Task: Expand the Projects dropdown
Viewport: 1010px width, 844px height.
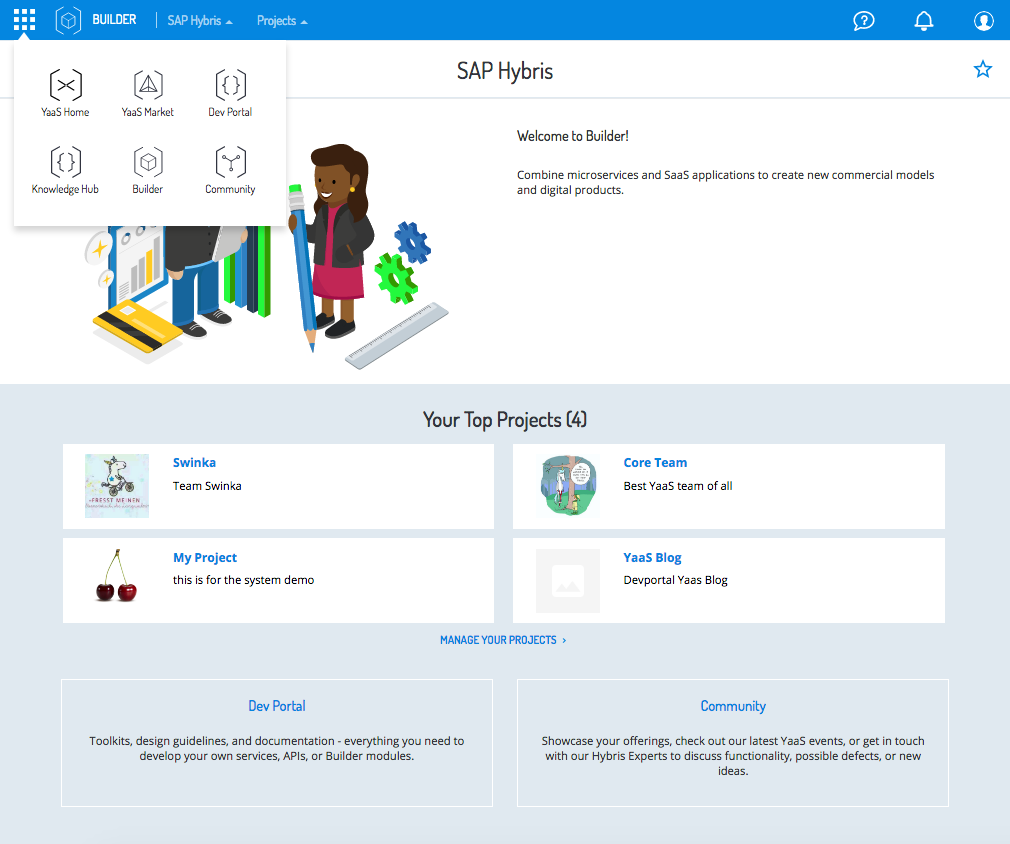Action: click(282, 21)
